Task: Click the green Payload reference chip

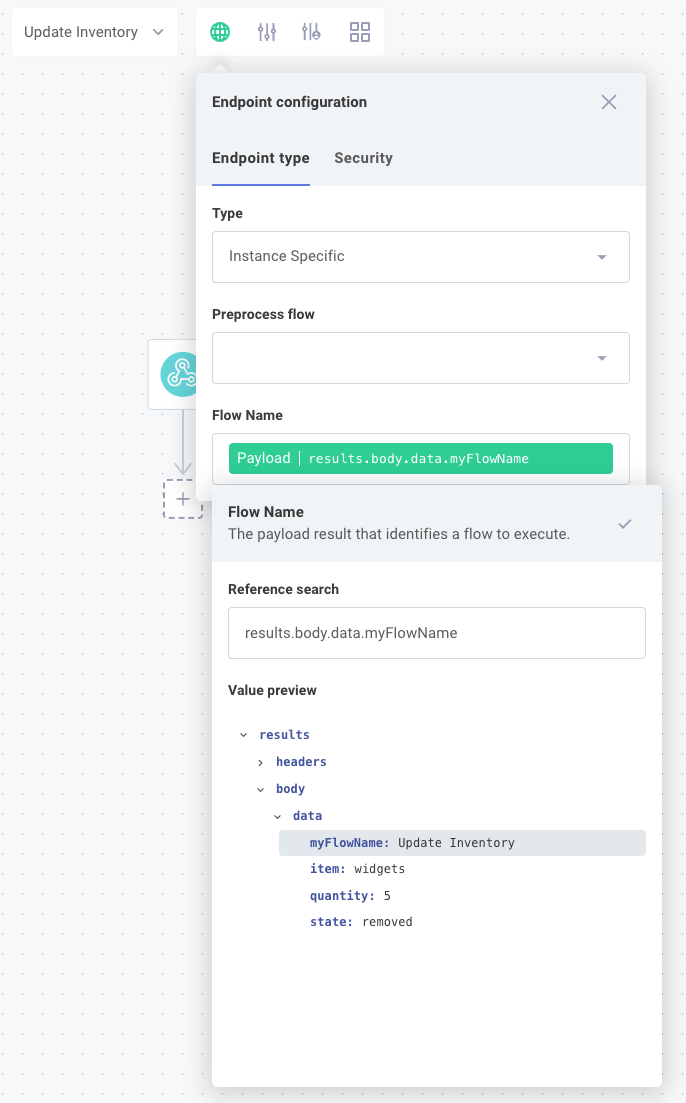Action: [420, 457]
